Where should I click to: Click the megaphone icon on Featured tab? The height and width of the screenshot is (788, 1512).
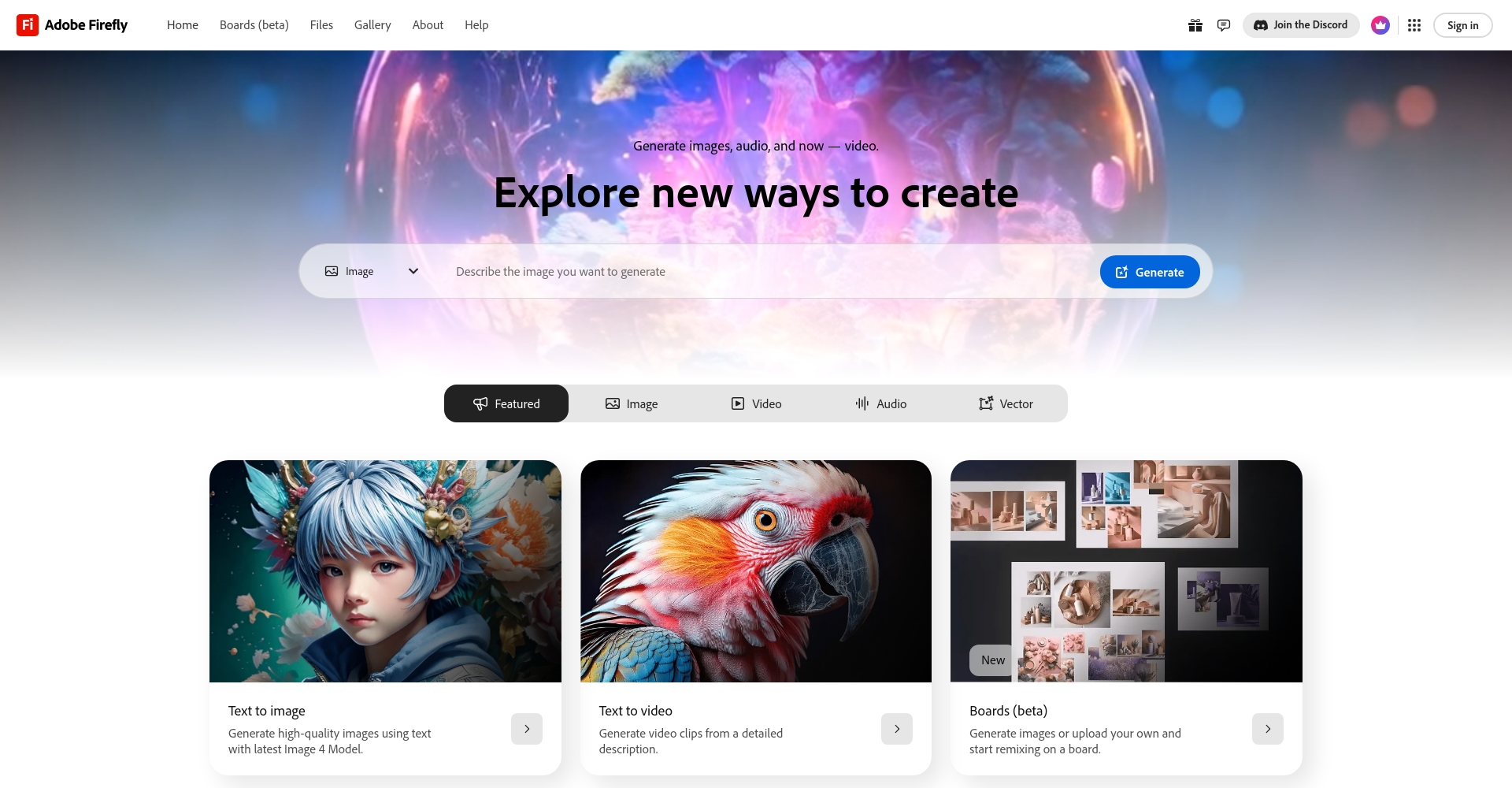point(480,403)
